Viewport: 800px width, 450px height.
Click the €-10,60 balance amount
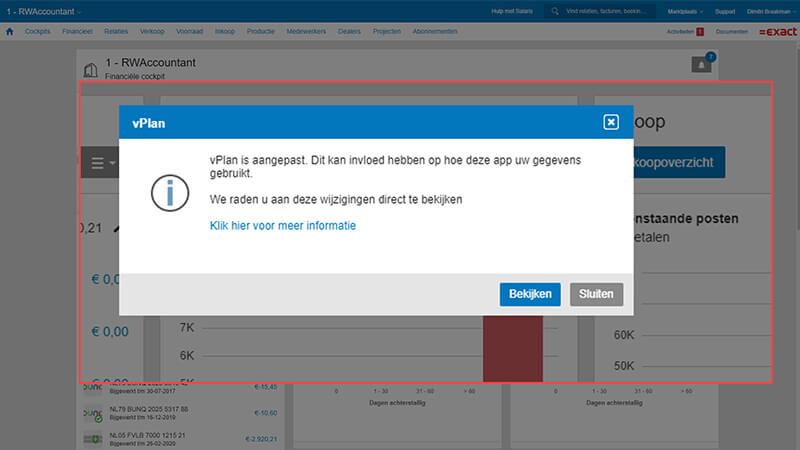266,413
